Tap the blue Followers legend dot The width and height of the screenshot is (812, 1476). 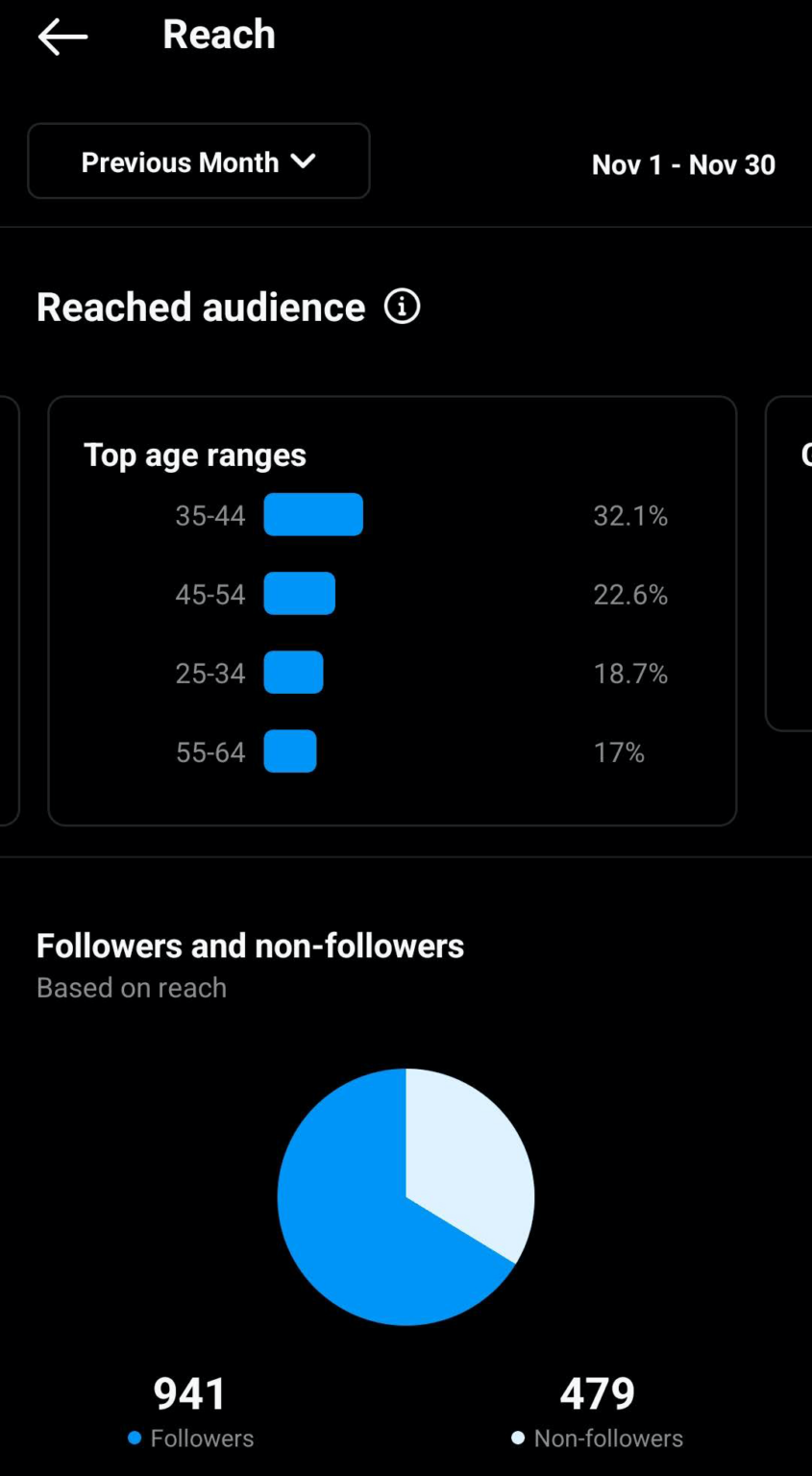(135, 1438)
